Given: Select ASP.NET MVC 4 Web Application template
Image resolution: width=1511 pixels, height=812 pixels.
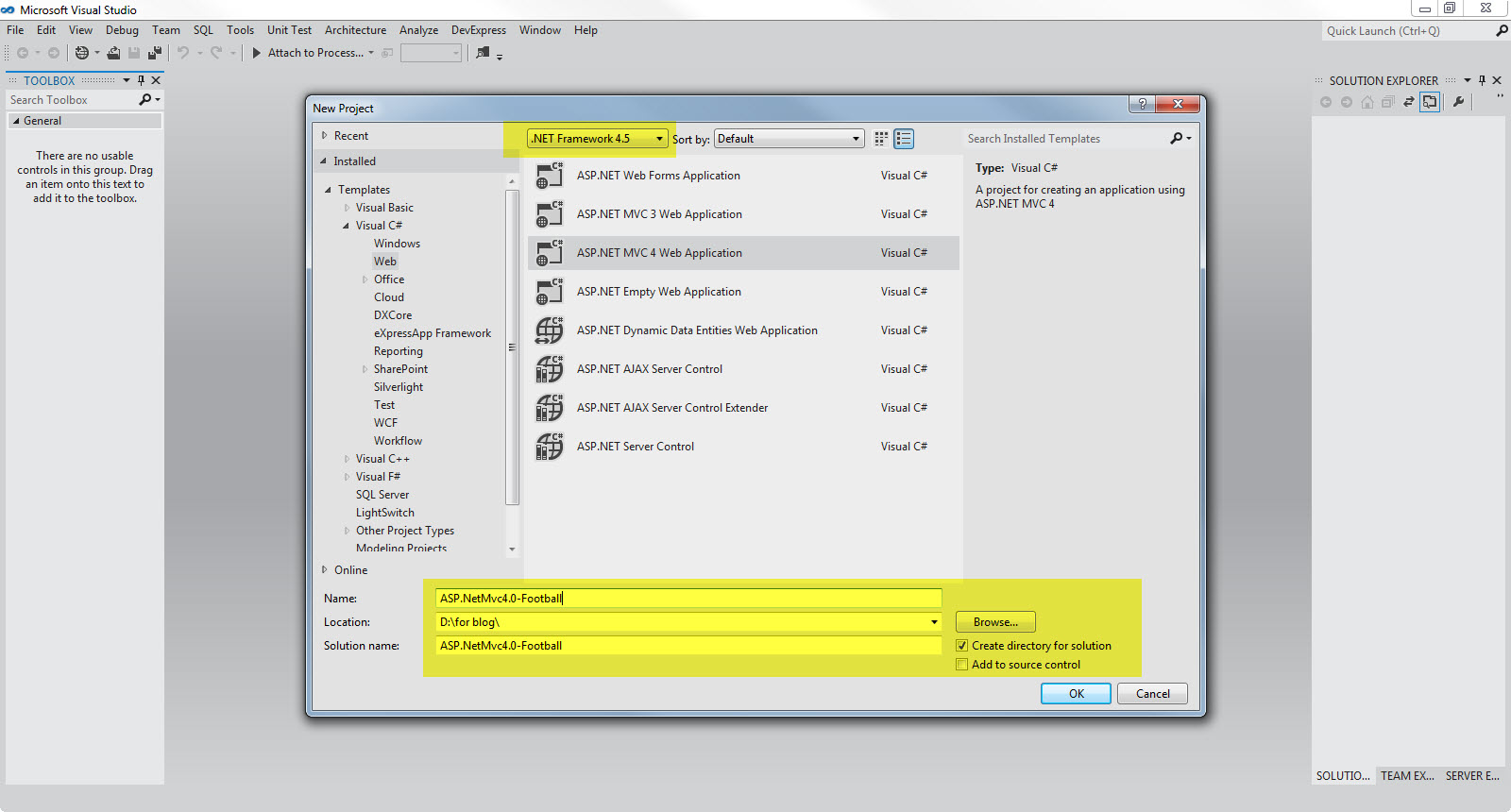Looking at the screenshot, I should coord(743,253).
